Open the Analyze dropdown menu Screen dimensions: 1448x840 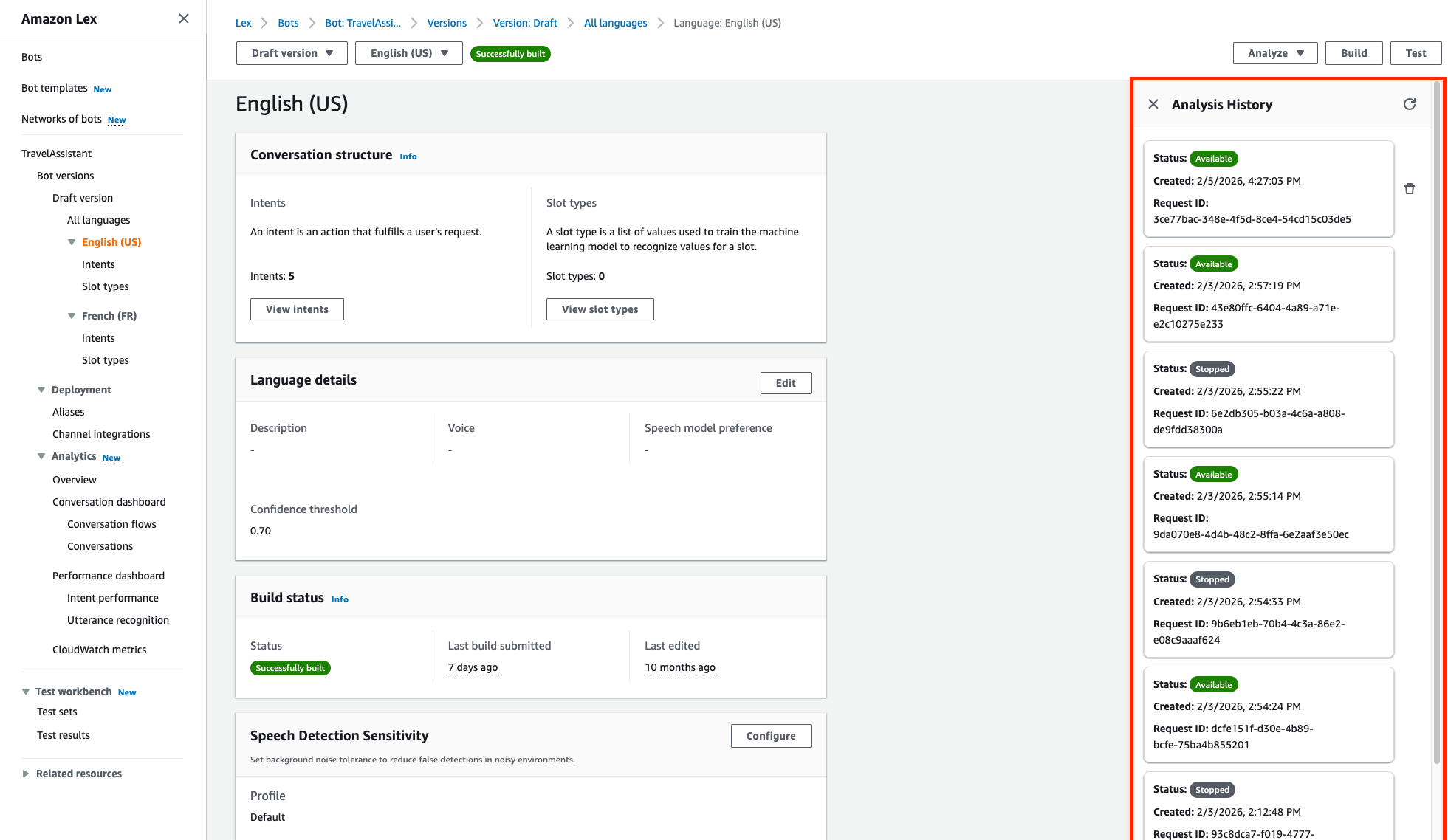[1274, 53]
